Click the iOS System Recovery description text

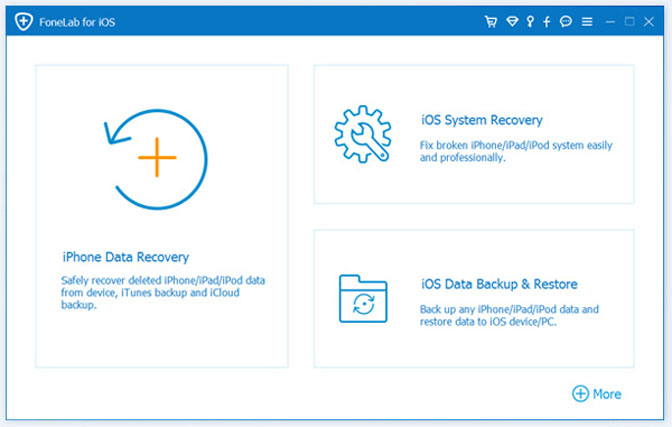pos(516,151)
